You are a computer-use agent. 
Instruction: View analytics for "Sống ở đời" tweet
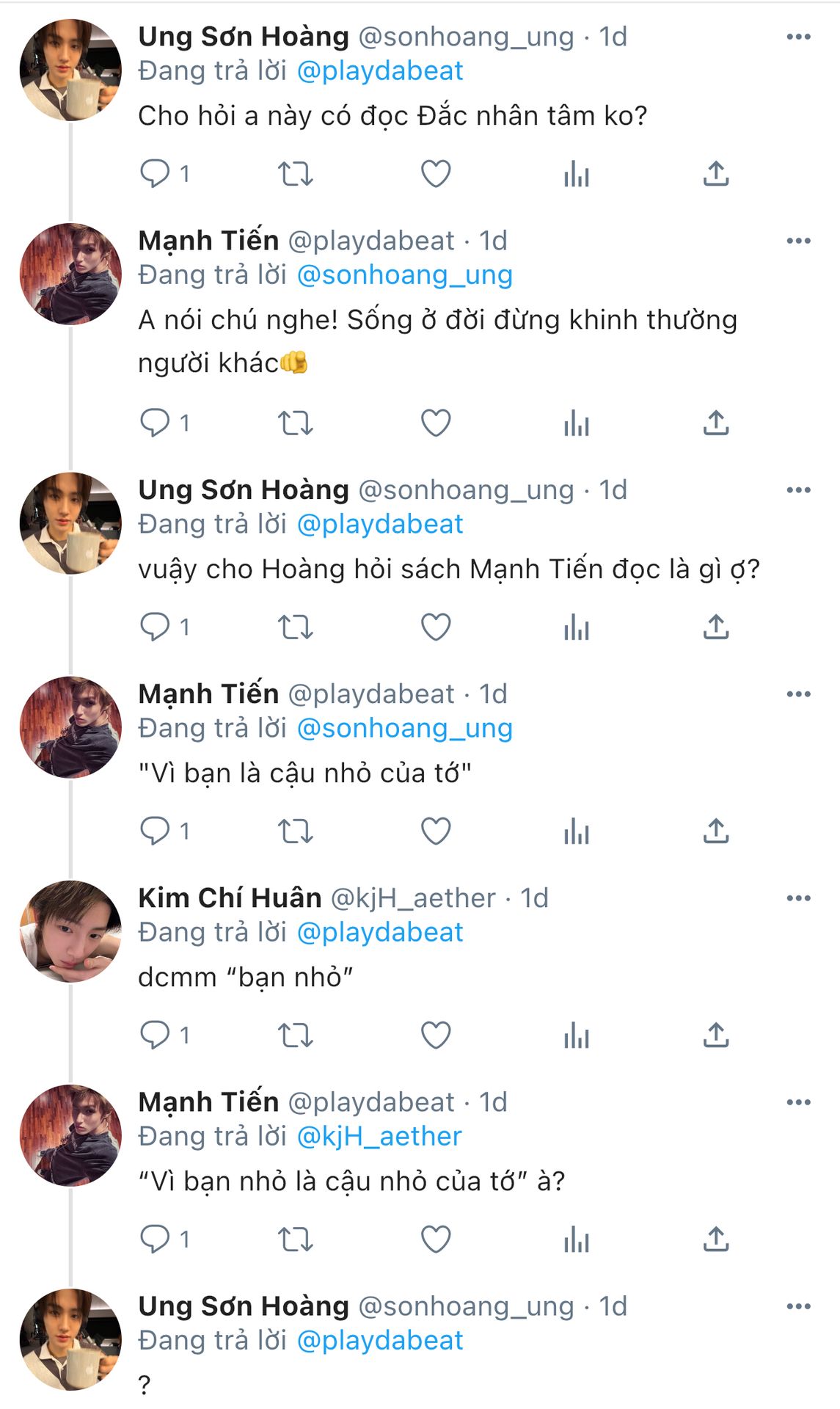577,423
